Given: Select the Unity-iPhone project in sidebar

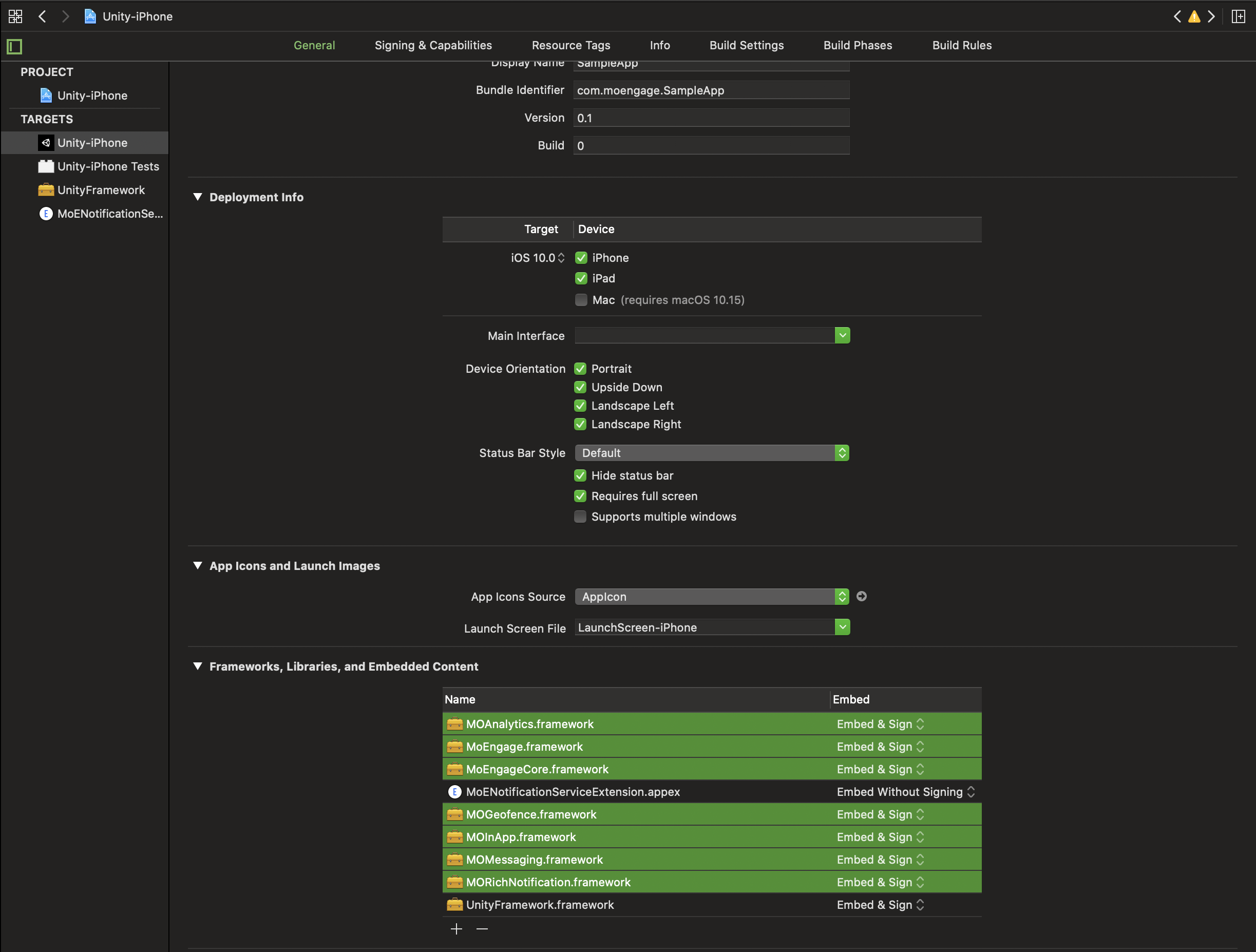Looking at the screenshot, I should tap(85, 96).
